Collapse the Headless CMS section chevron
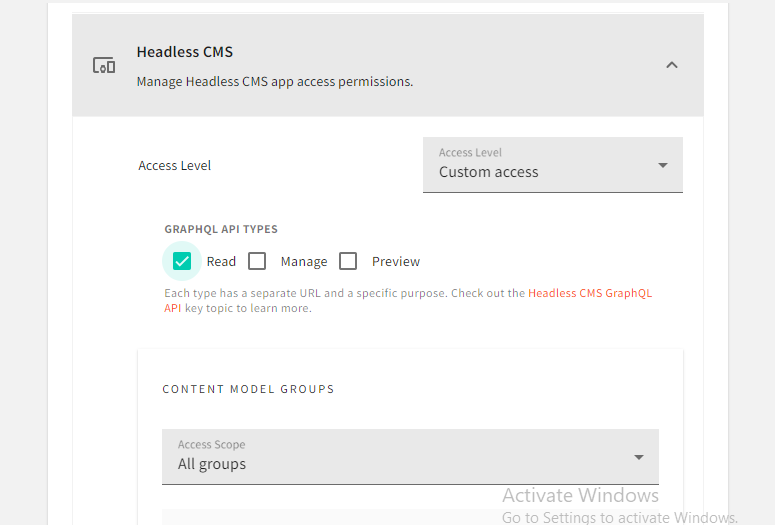Image resolution: width=775 pixels, height=525 pixels. click(672, 65)
